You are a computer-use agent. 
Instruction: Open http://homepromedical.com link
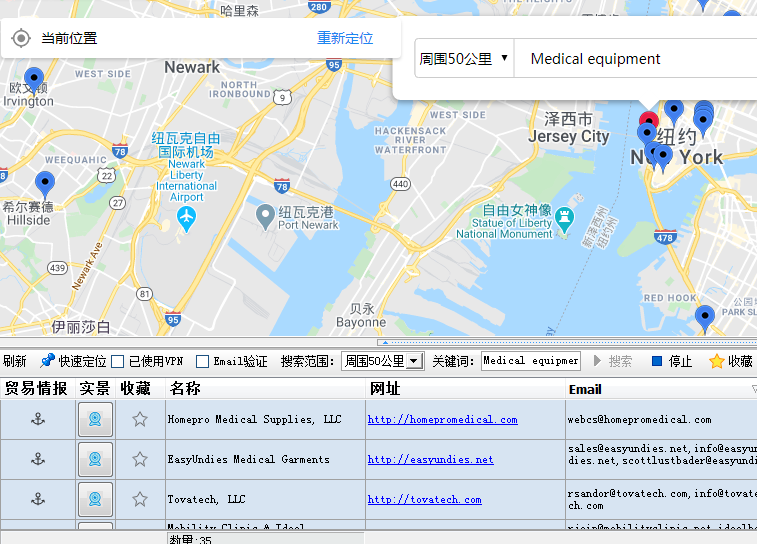(442, 419)
